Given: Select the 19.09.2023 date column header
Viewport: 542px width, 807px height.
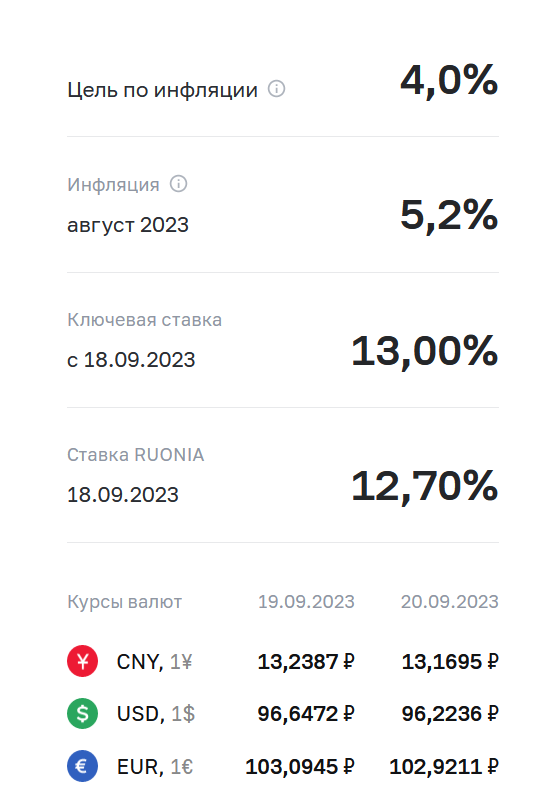Looking at the screenshot, I should pyautogui.click(x=306, y=601).
